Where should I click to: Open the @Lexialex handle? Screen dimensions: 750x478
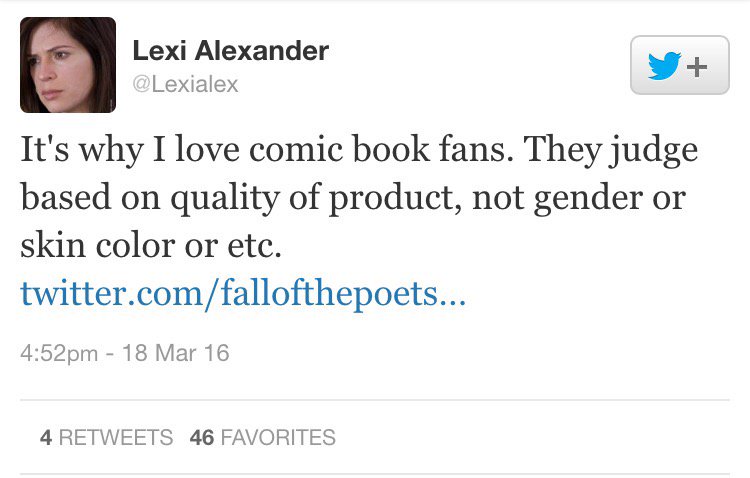tap(185, 84)
